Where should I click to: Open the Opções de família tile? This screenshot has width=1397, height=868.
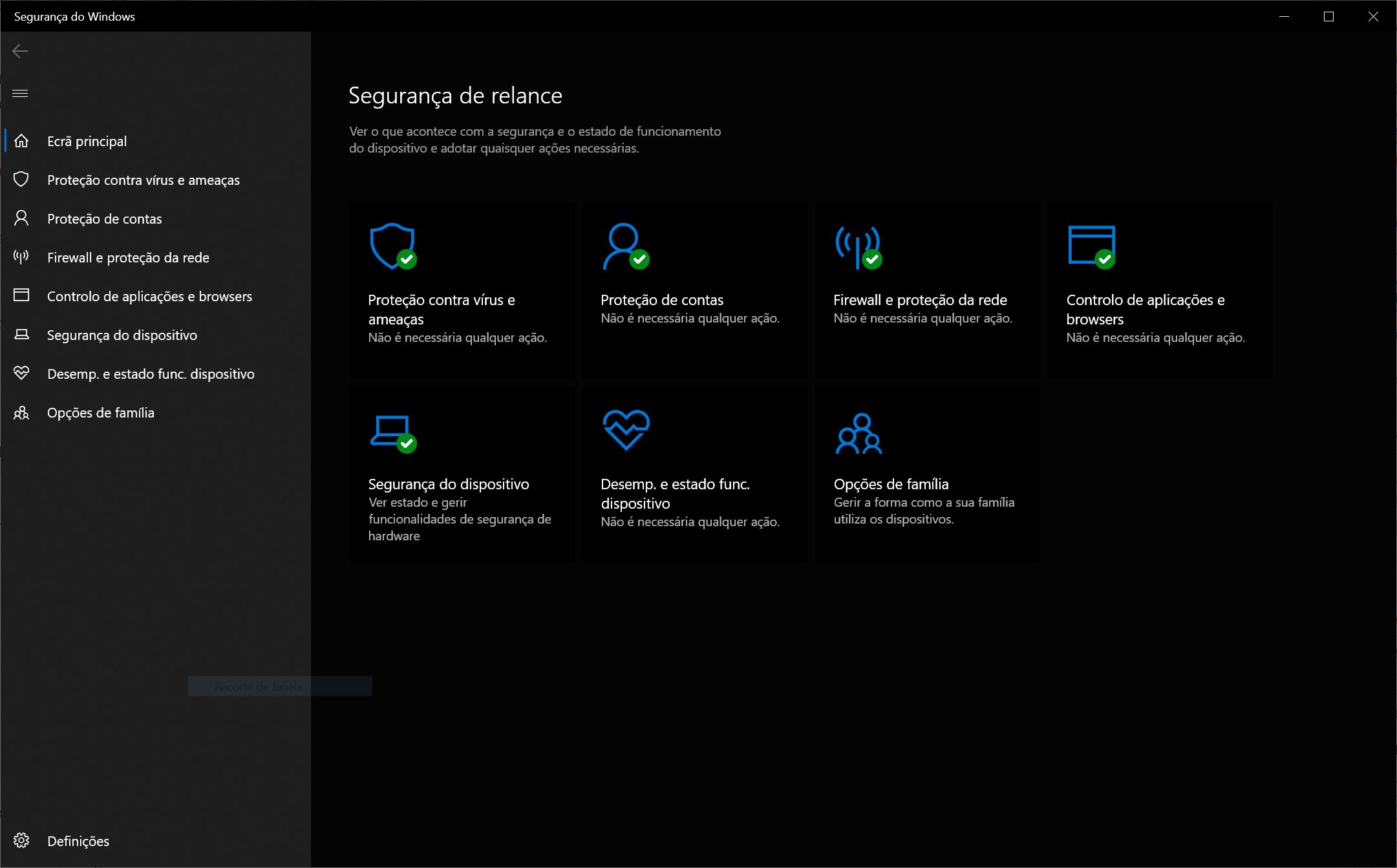pos(926,475)
